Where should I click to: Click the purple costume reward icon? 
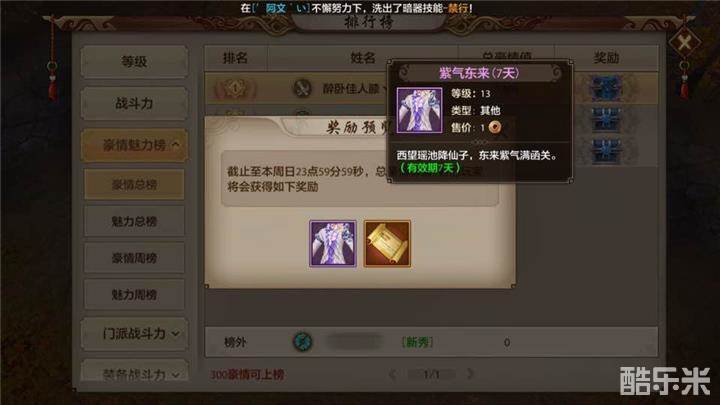333,243
